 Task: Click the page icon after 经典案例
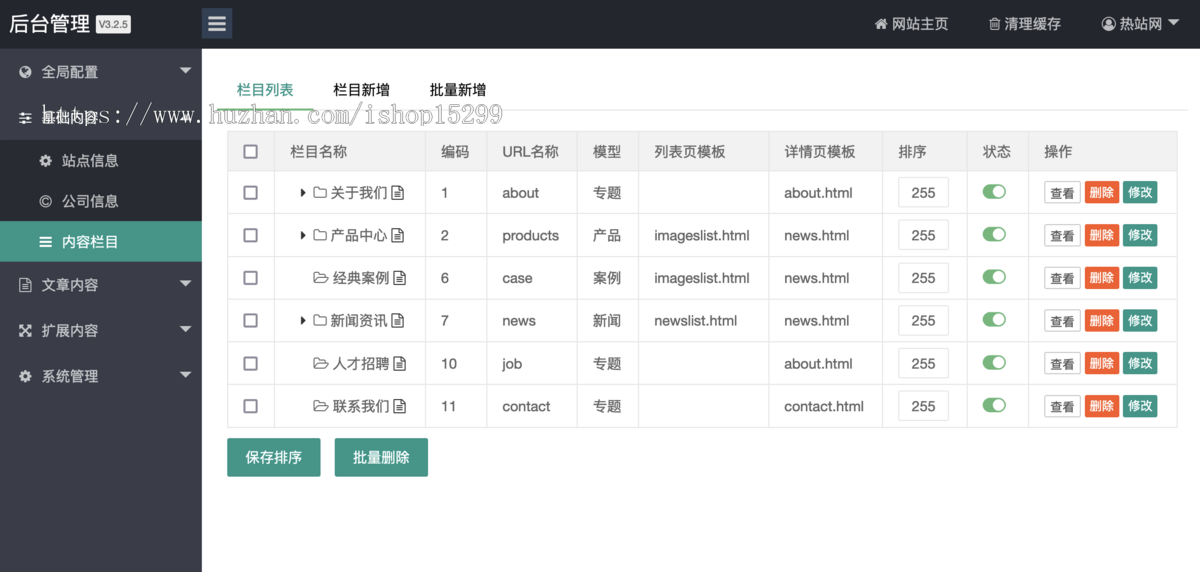tap(400, 278)
